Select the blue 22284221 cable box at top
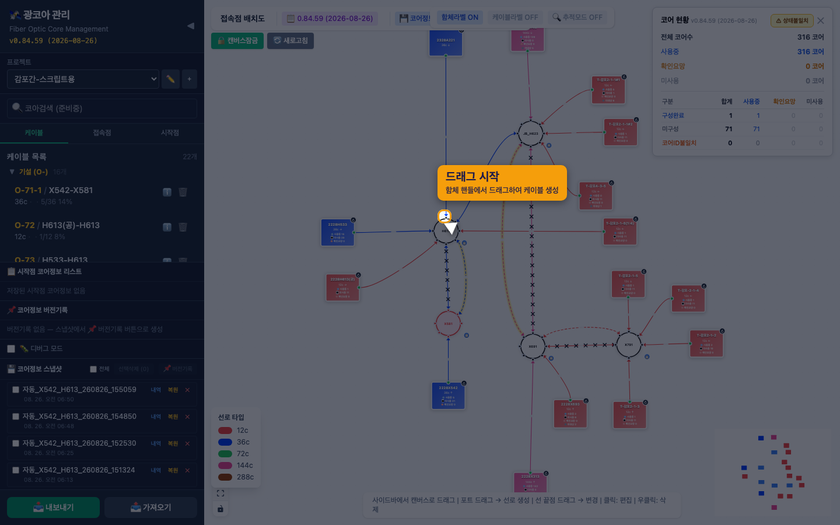 [446, 43]
